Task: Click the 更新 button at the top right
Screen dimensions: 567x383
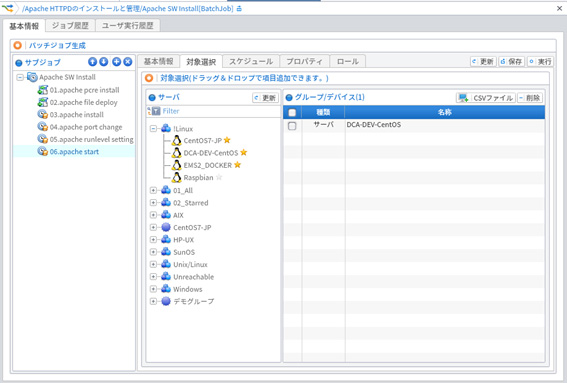Action: [483, 62]
